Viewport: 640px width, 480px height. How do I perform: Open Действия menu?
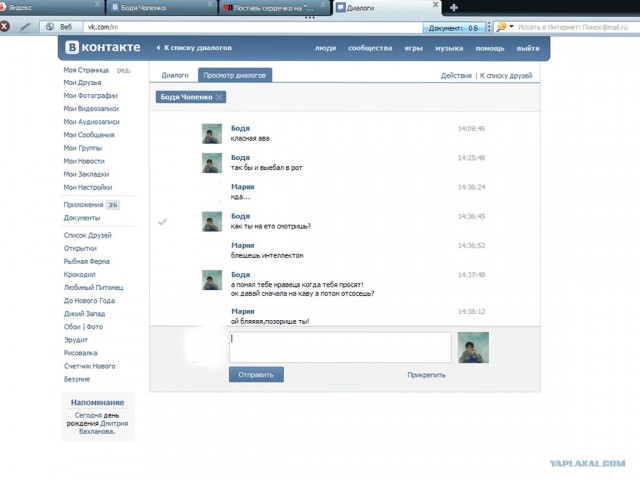[x=456, y=76]
